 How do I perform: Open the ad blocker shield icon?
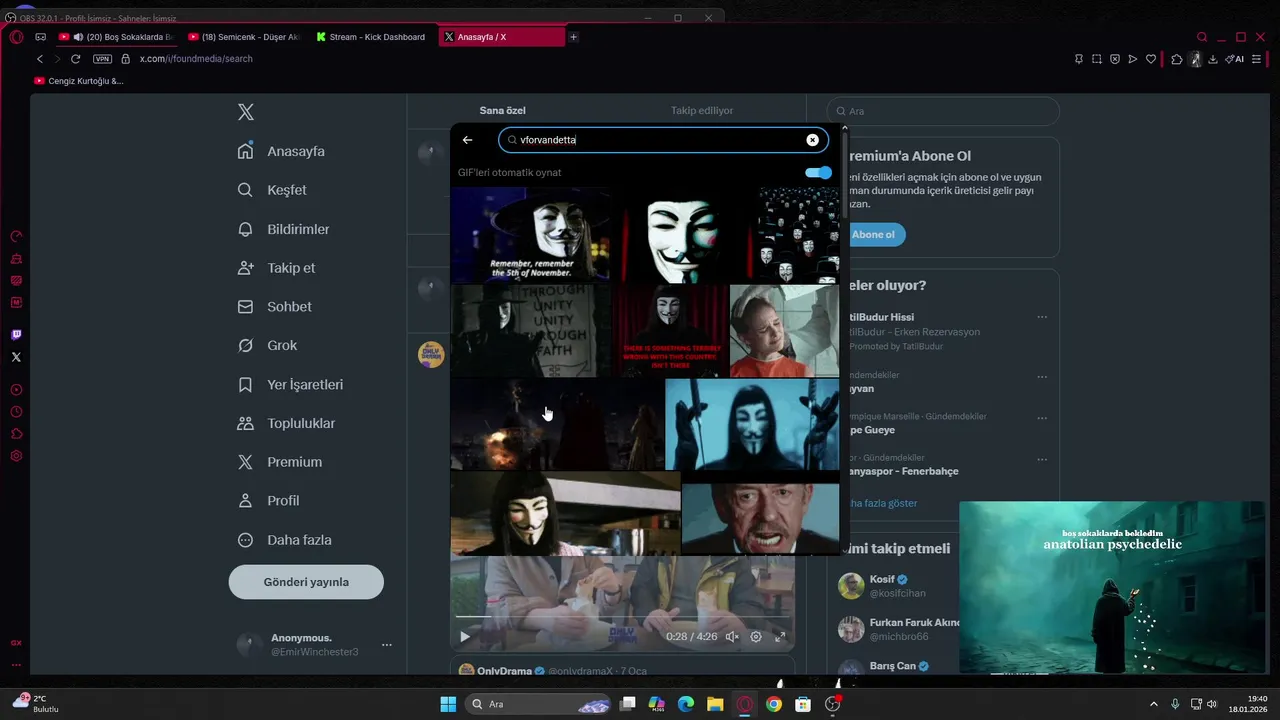[x=1114, y=59]
